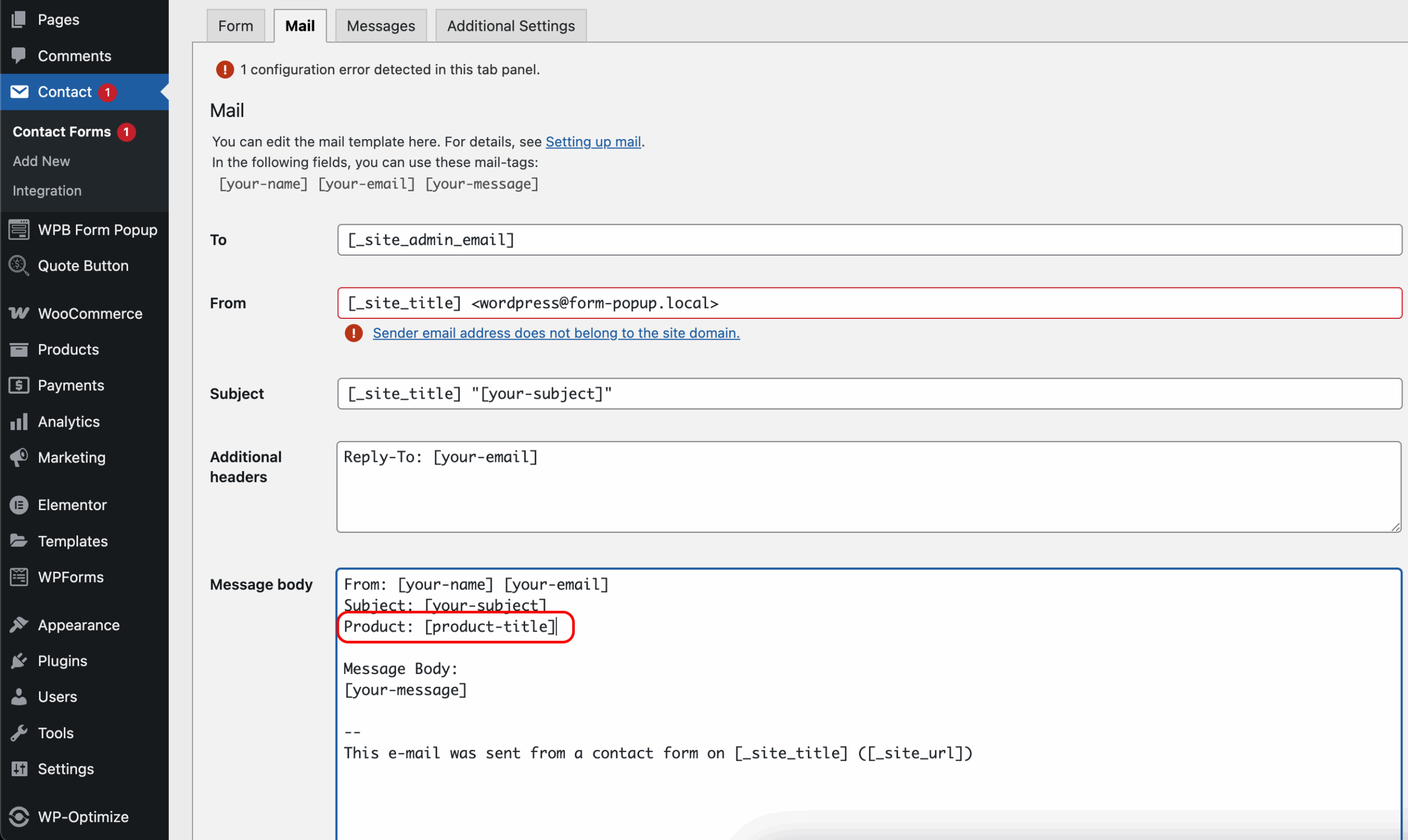Click the From field error icon
Image resolution: width=1408 pixels, height=840 pixels.
pyautogui.click(x=354, y=333)
